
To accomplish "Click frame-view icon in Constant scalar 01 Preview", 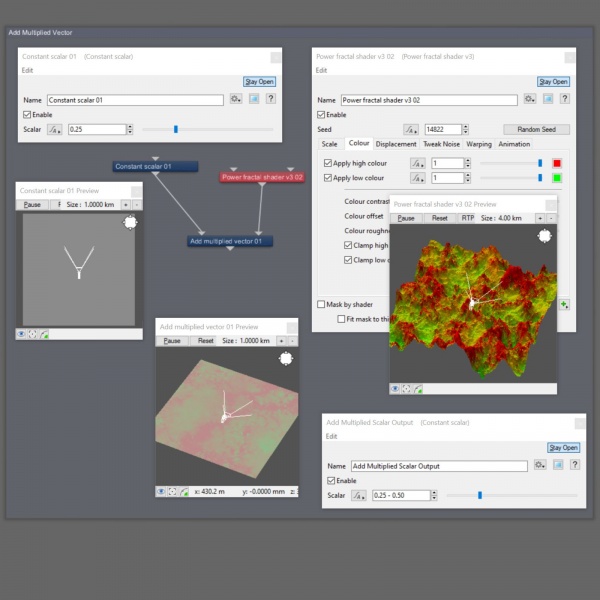I will 33,334.
